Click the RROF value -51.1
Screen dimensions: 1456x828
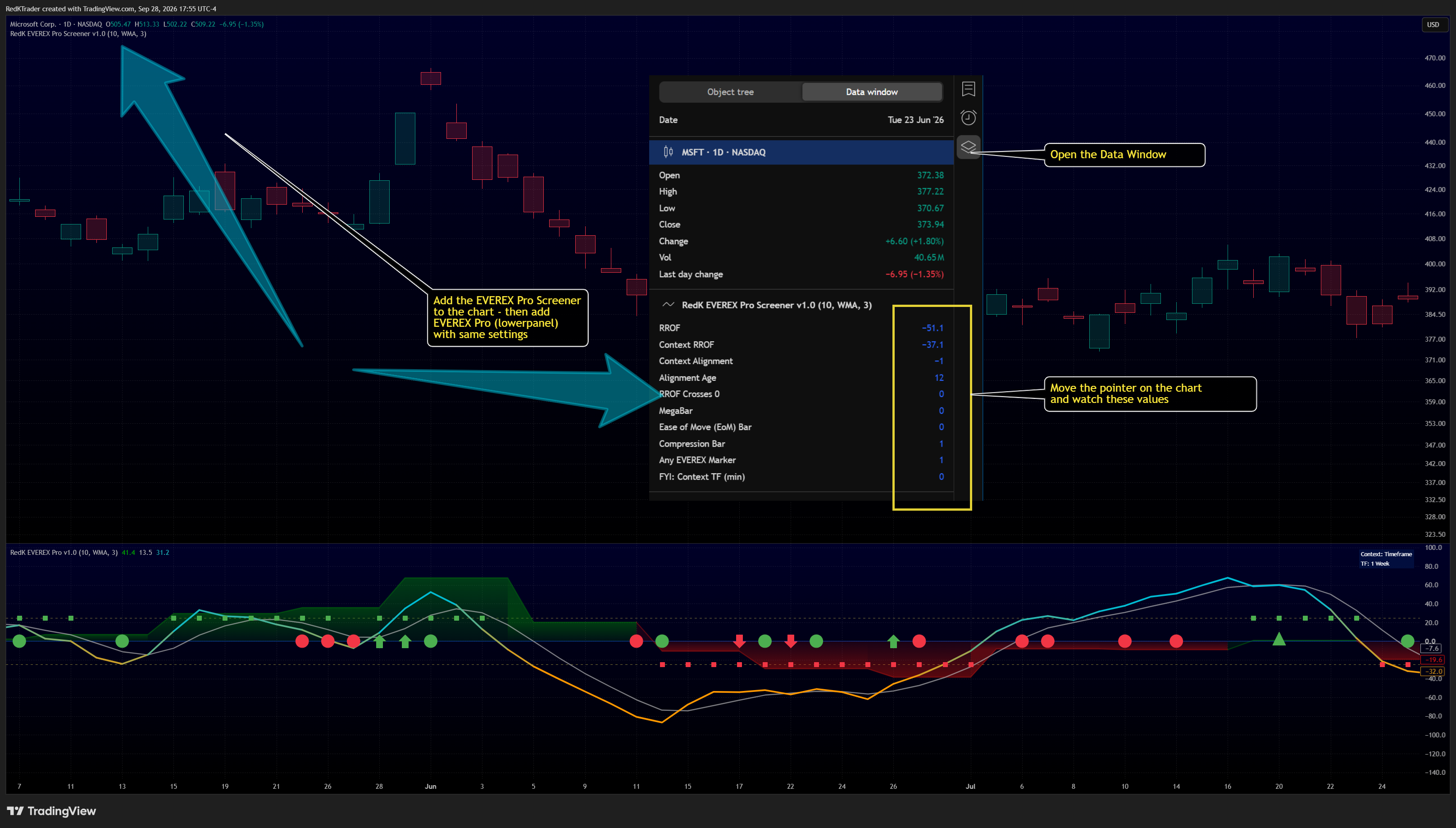[933, 328]
